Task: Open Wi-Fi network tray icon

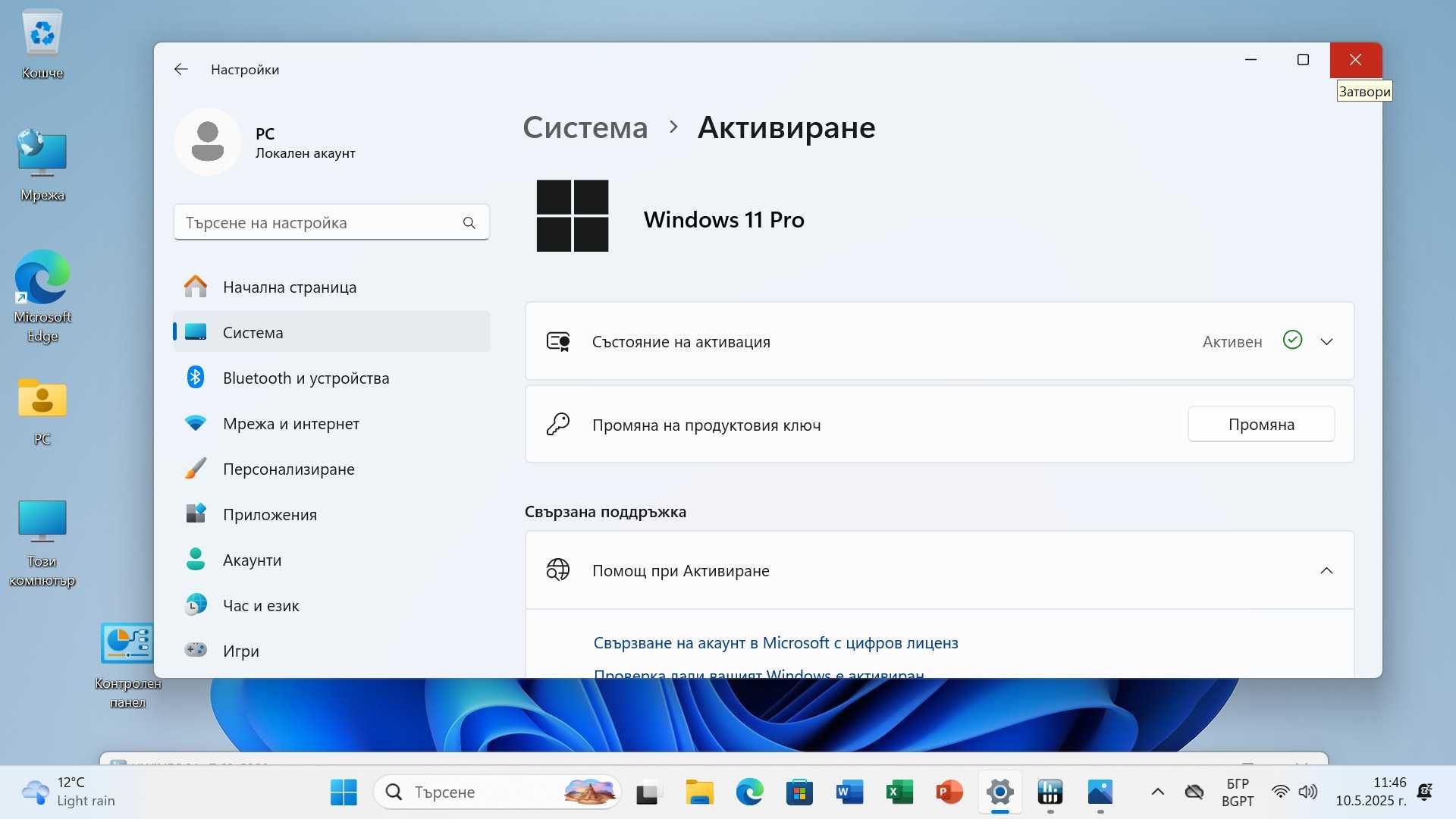Action: [1281, 792]
